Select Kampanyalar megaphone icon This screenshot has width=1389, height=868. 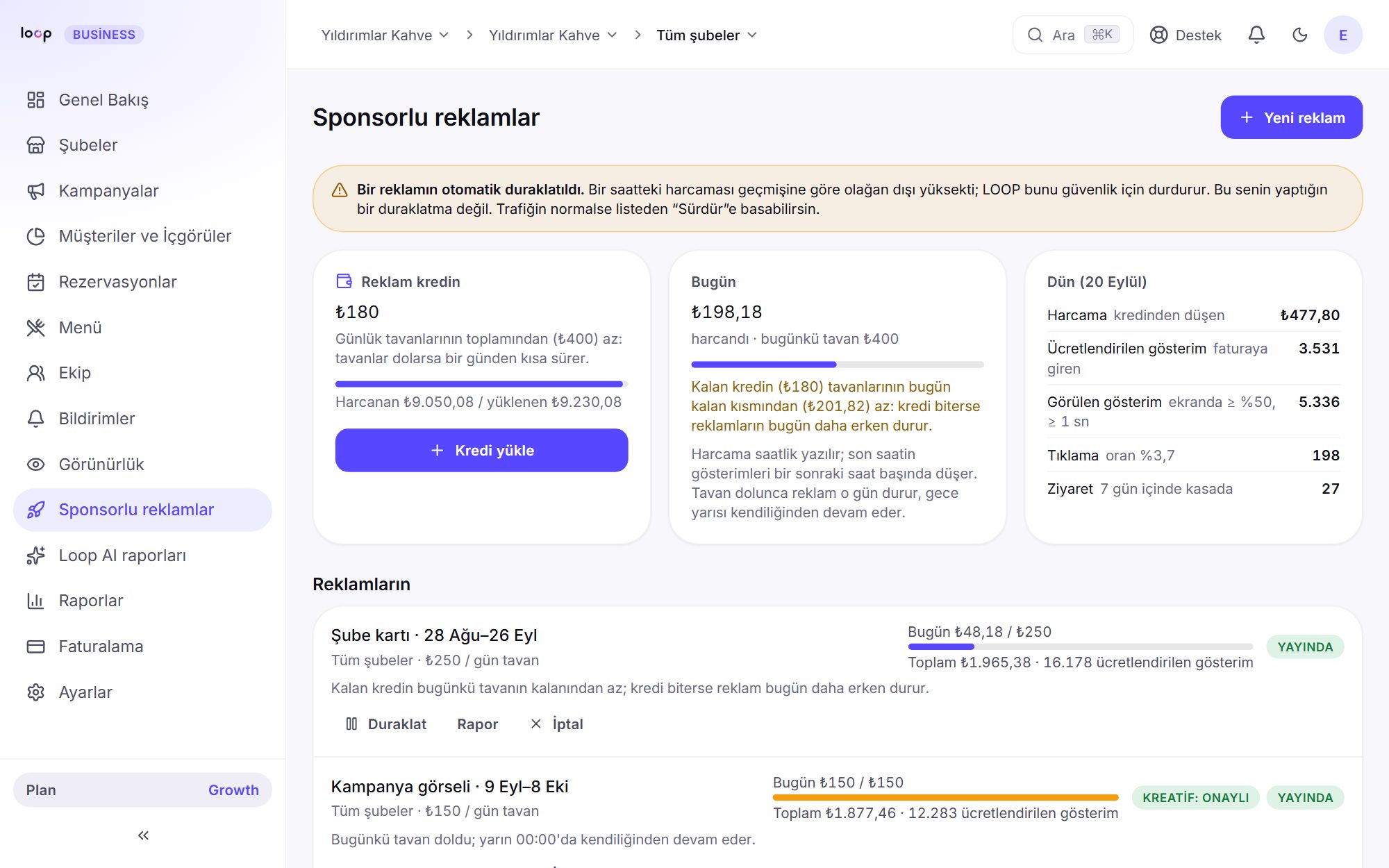click(35, 191)
